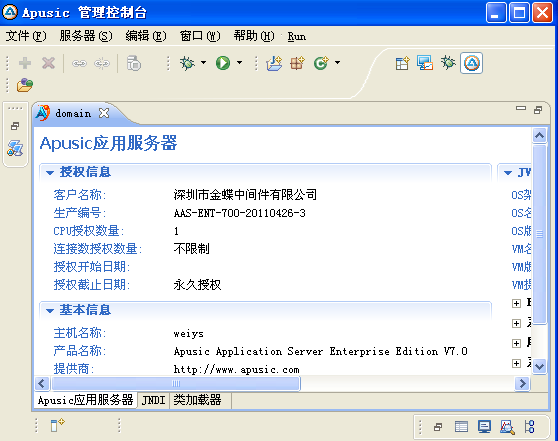Open the 服务器(S) menu
The height and width of the screenshot is (441, 558).
(86, 36)
